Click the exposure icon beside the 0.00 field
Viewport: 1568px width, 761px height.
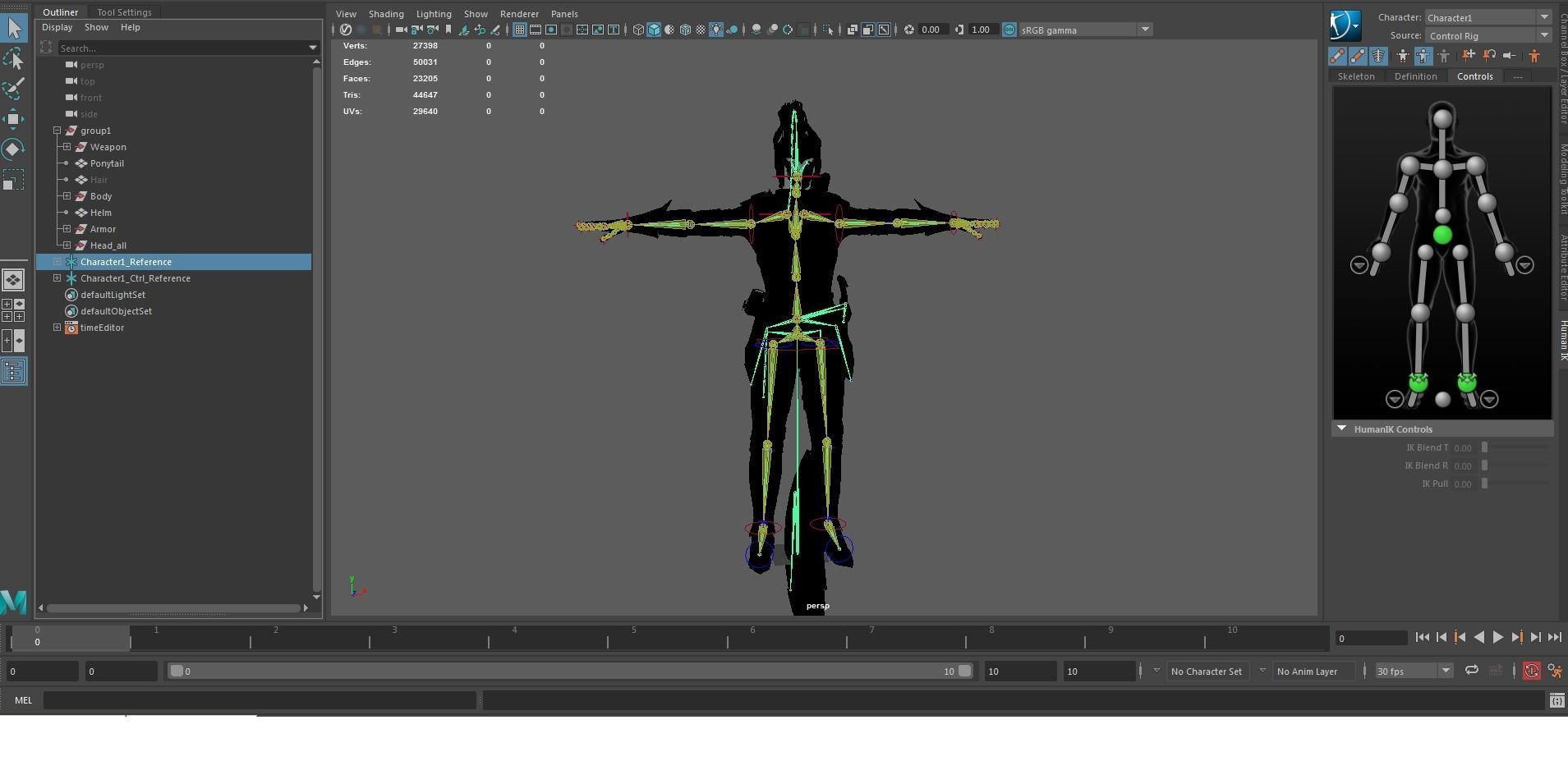point(909,30)
